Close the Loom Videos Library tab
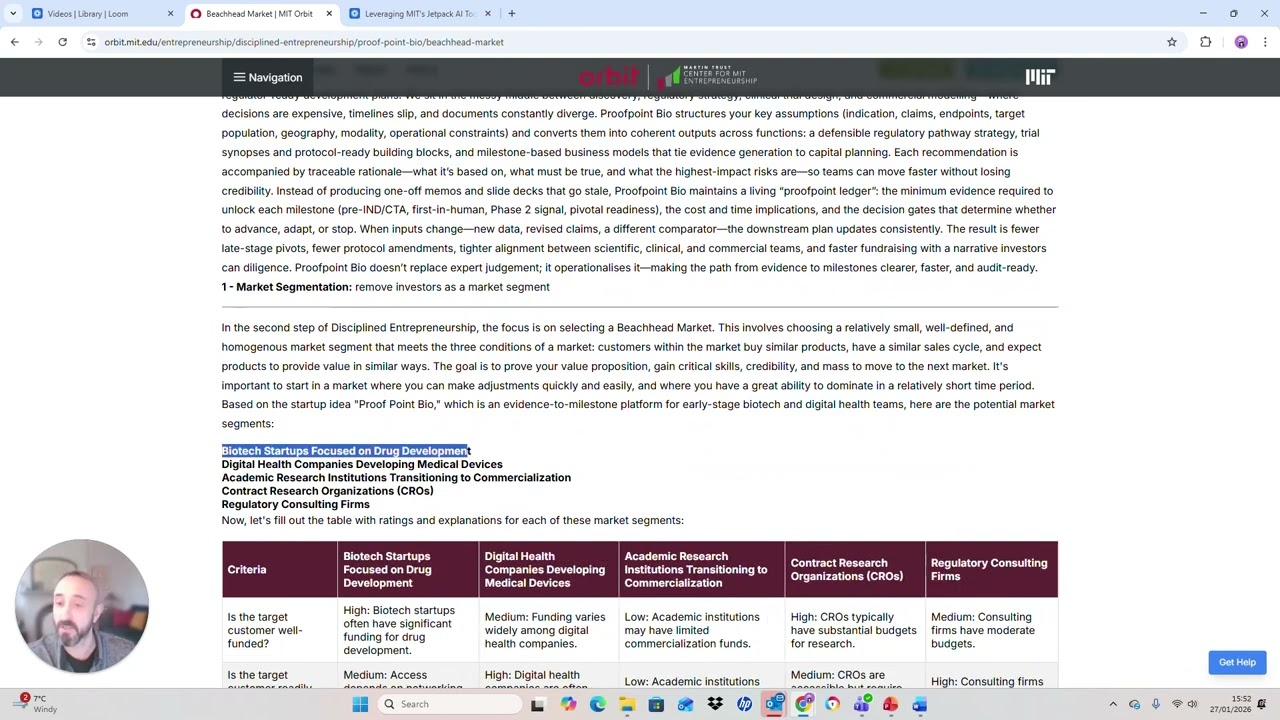This screenshot has height=720, width=1280. coord(170,14)
